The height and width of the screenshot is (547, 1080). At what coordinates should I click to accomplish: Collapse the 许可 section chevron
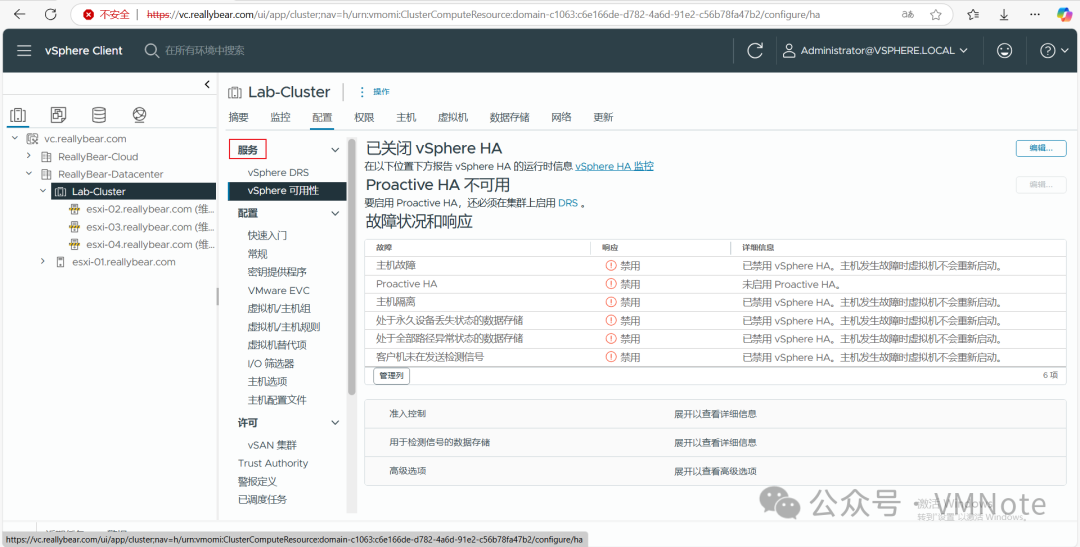[335, 422]
